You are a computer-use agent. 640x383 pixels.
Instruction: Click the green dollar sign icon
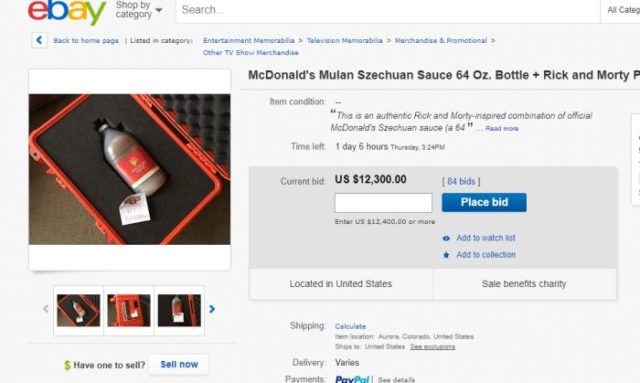click(67, 365)
